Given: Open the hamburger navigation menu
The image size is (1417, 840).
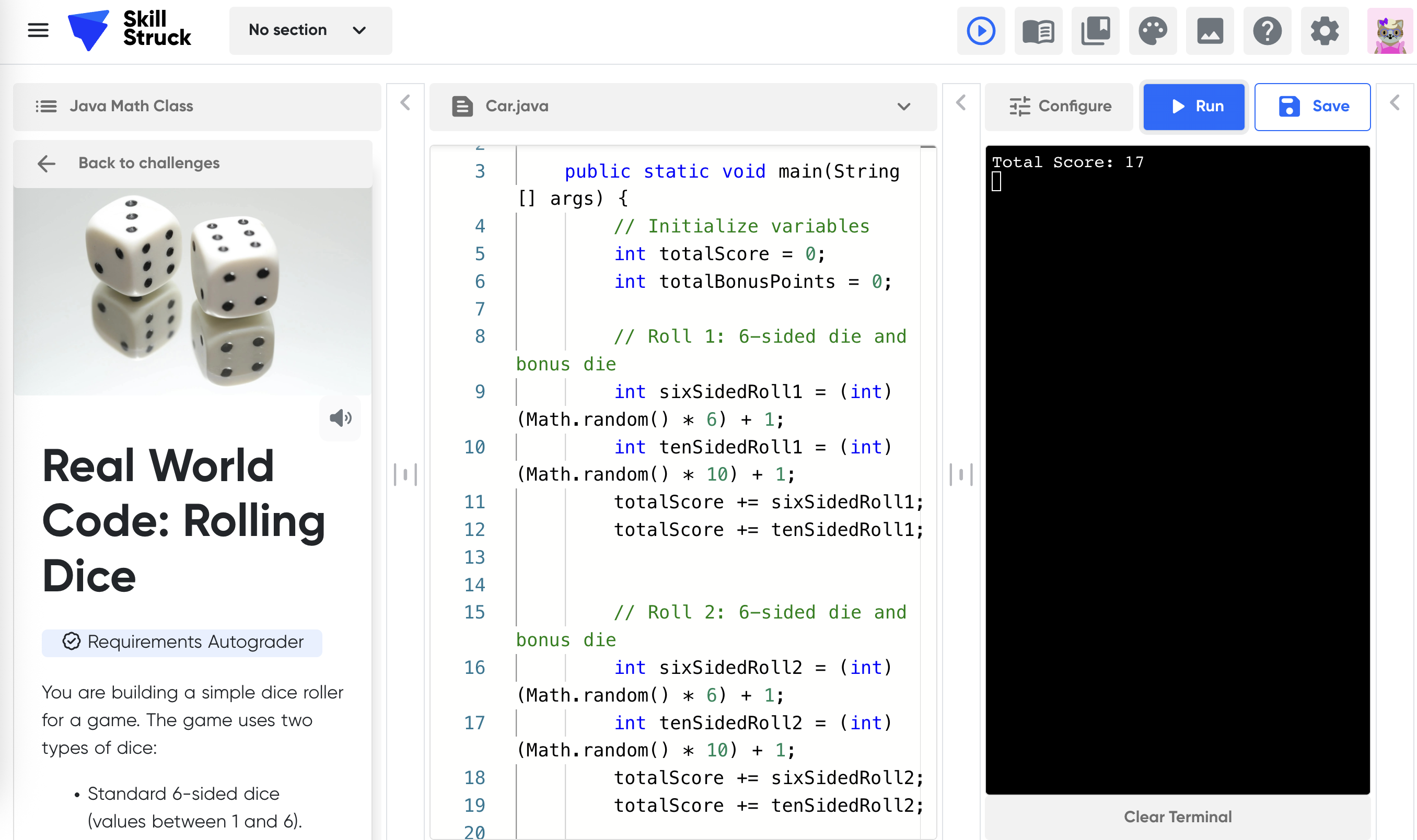Looking at the screenshot, I should [38, 30].
